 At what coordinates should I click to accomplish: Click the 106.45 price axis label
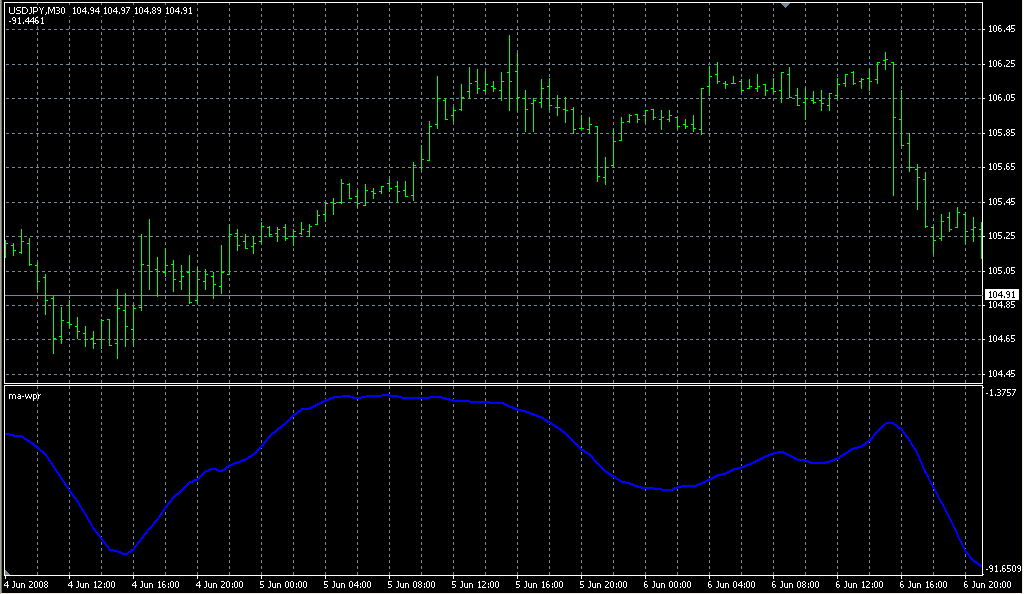[1001, 29]
